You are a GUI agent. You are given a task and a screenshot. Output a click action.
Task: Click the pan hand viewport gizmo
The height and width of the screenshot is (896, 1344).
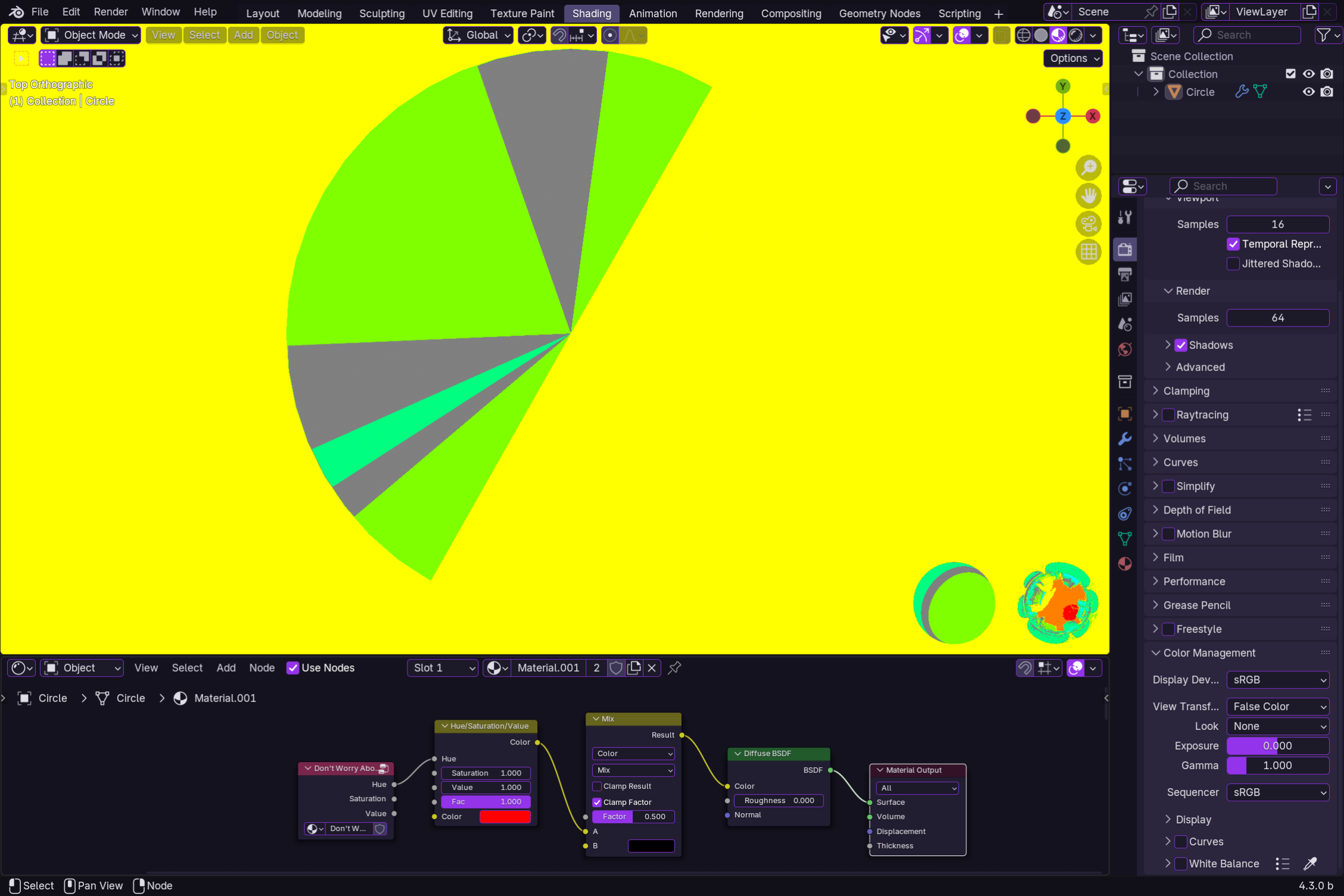1088,196
